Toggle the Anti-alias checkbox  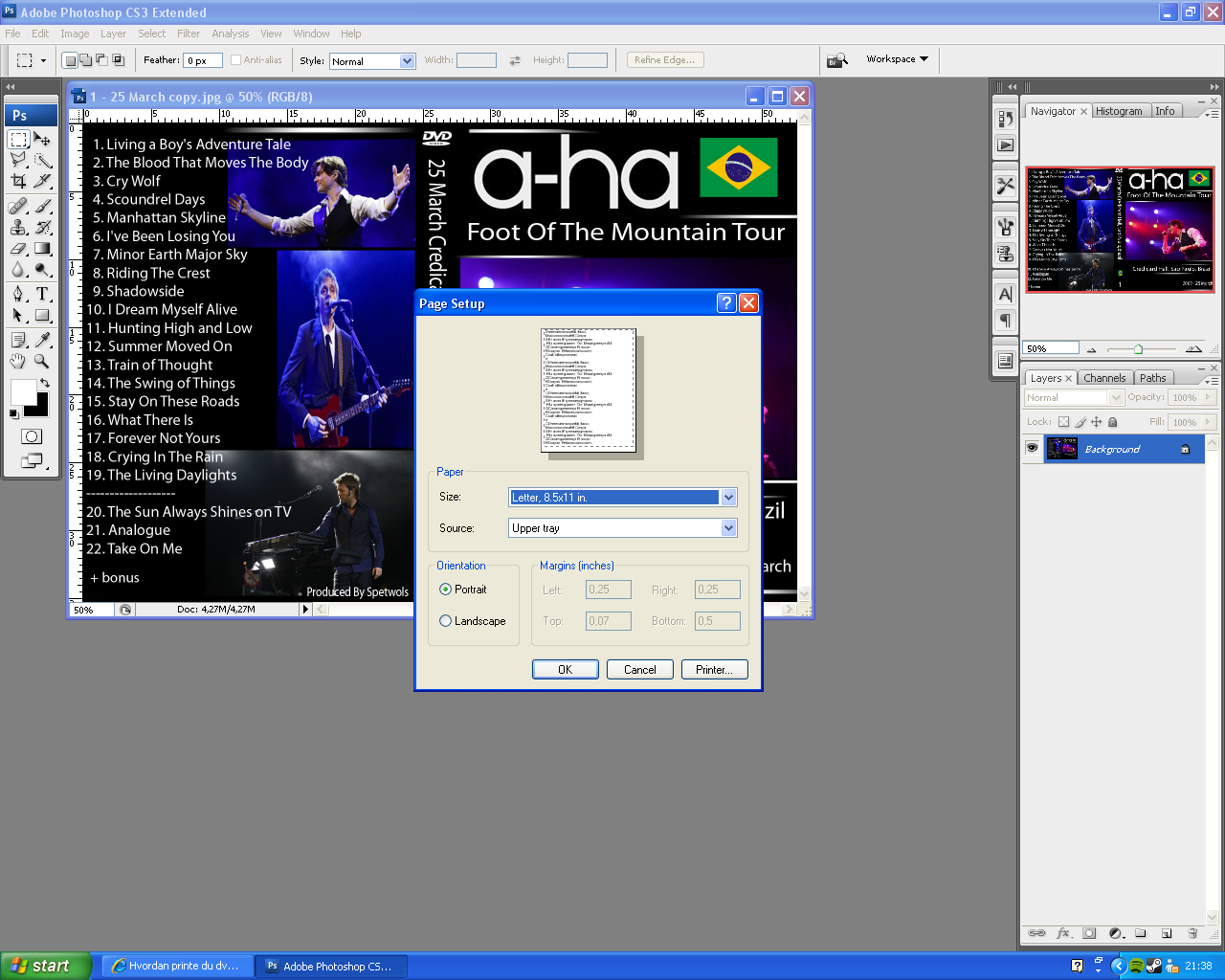point(235,60)
